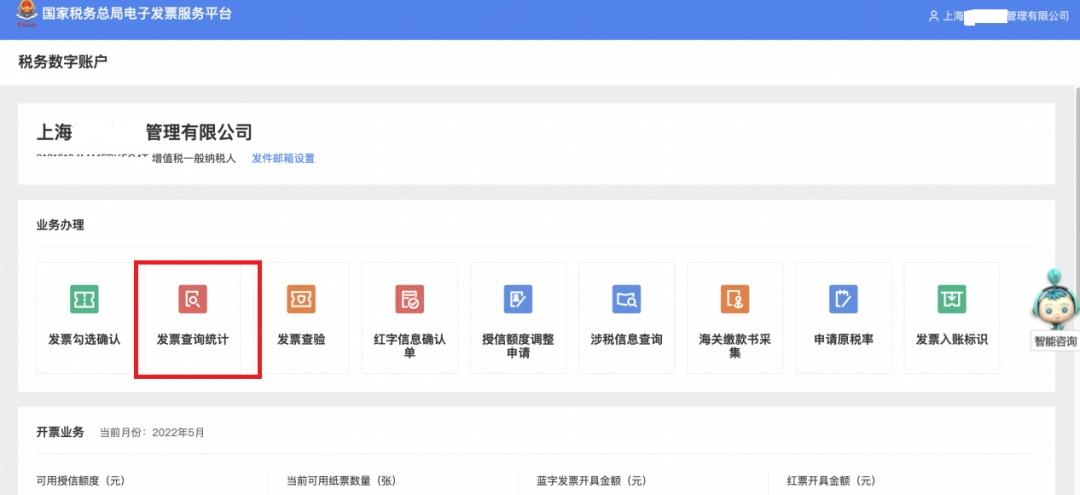Open the 发票查询统计 search icon
1080x495 pixels.
pos(193,298)
